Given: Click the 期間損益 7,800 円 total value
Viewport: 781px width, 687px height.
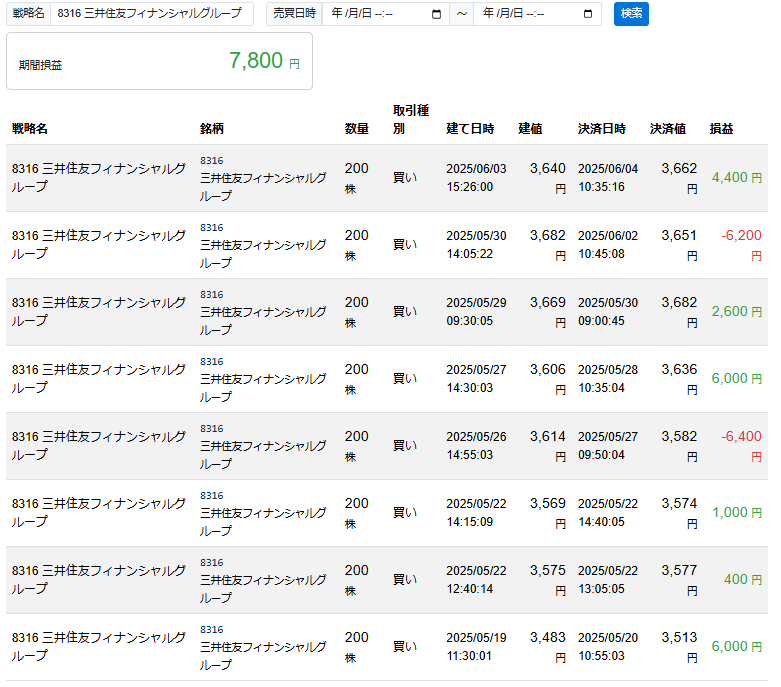Looking at the screenshot, I should pos(264,61).
